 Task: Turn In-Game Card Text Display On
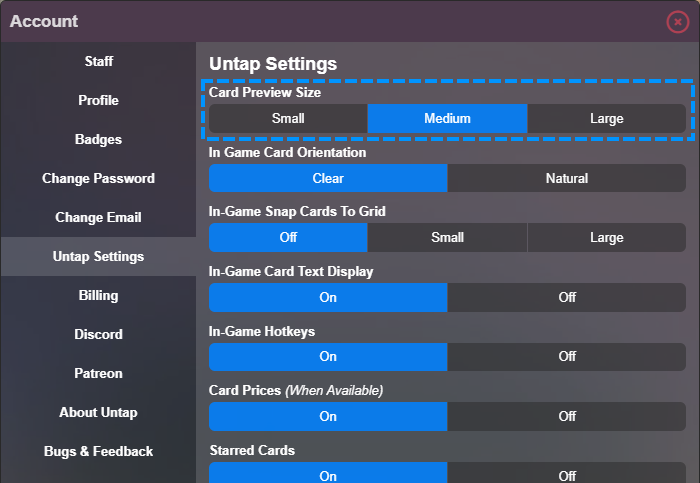(328, 297)
